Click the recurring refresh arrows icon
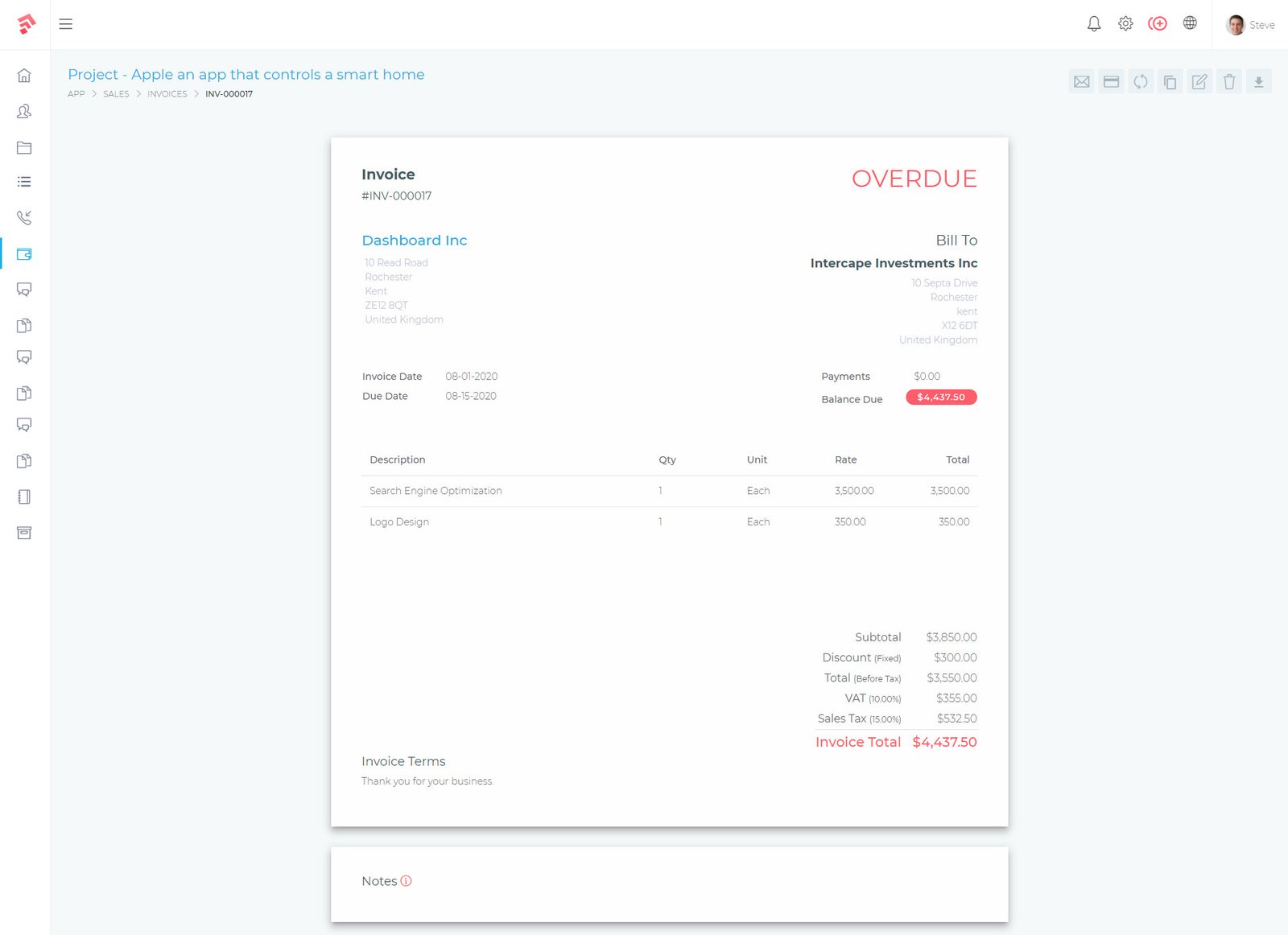Viewport: 1288px width, 935px height. [1141, 82]
